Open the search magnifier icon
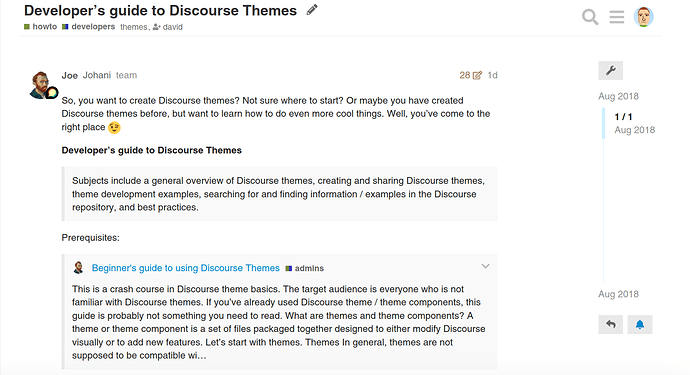The height and width of the screenshot is (375, 690). pos(590,17)
